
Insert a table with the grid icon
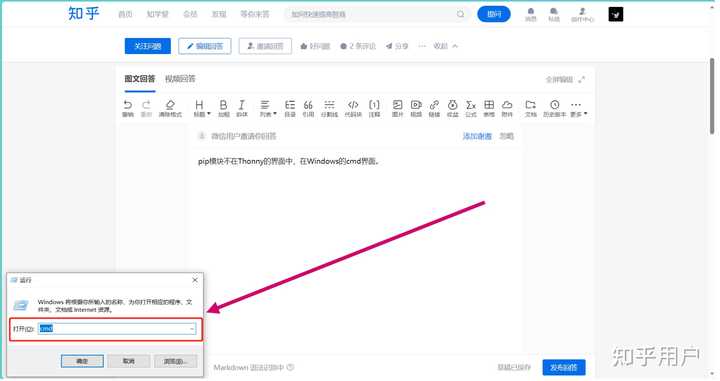point(489,108)
